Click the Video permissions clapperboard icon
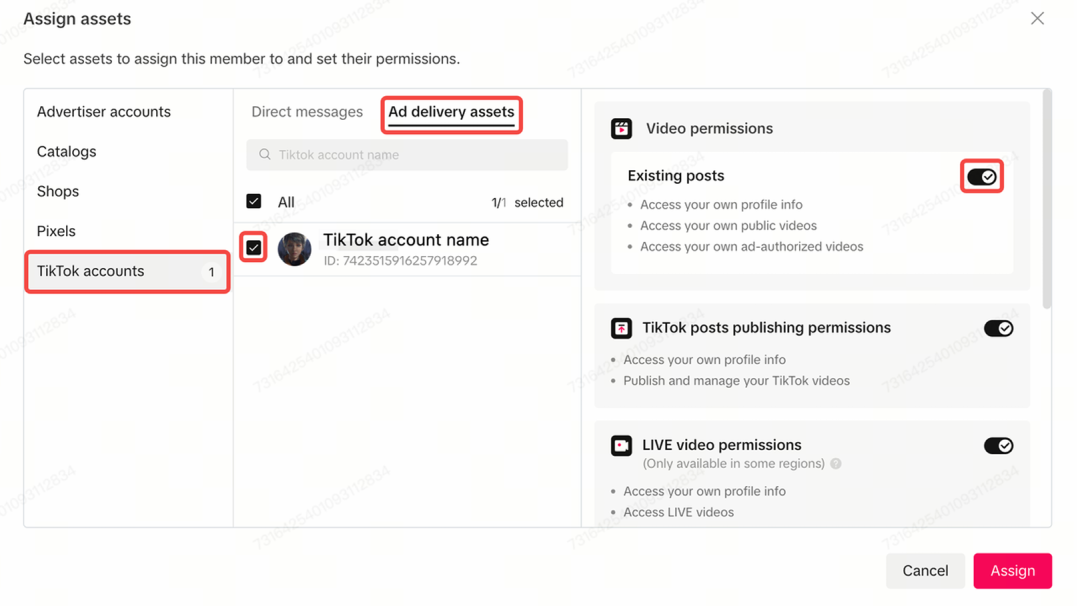Image resolution: width=1080 pixels, height=606 pixels. pyautogui.click(x=621, y=128)
